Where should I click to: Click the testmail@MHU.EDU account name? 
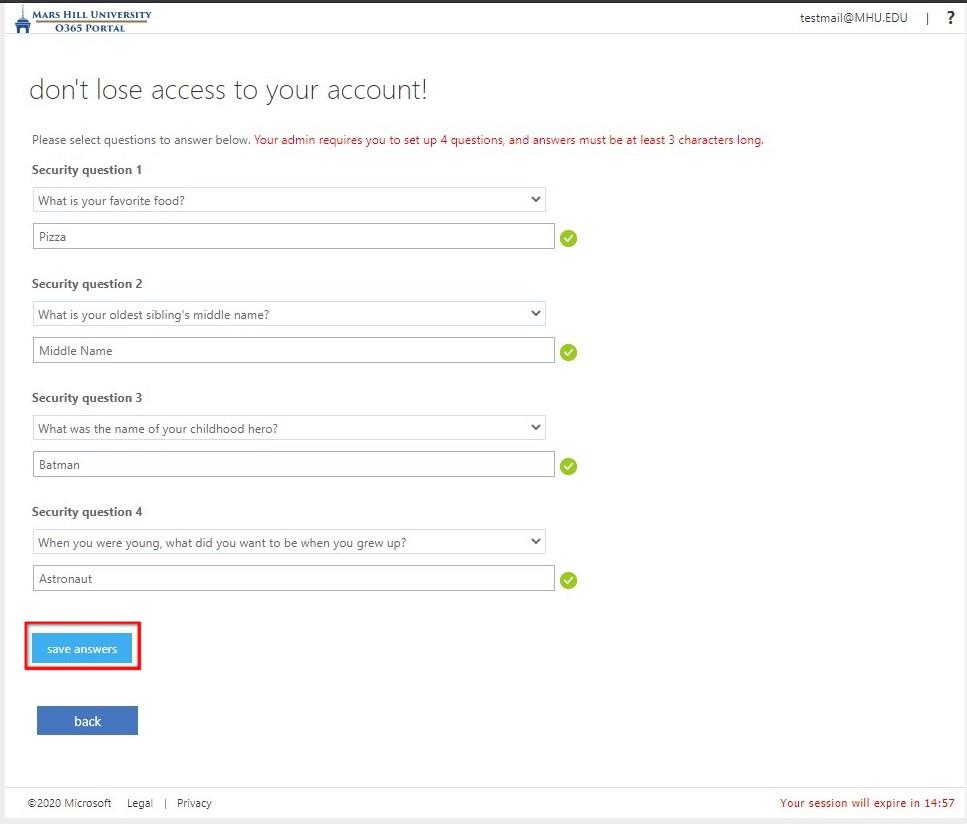852,17
